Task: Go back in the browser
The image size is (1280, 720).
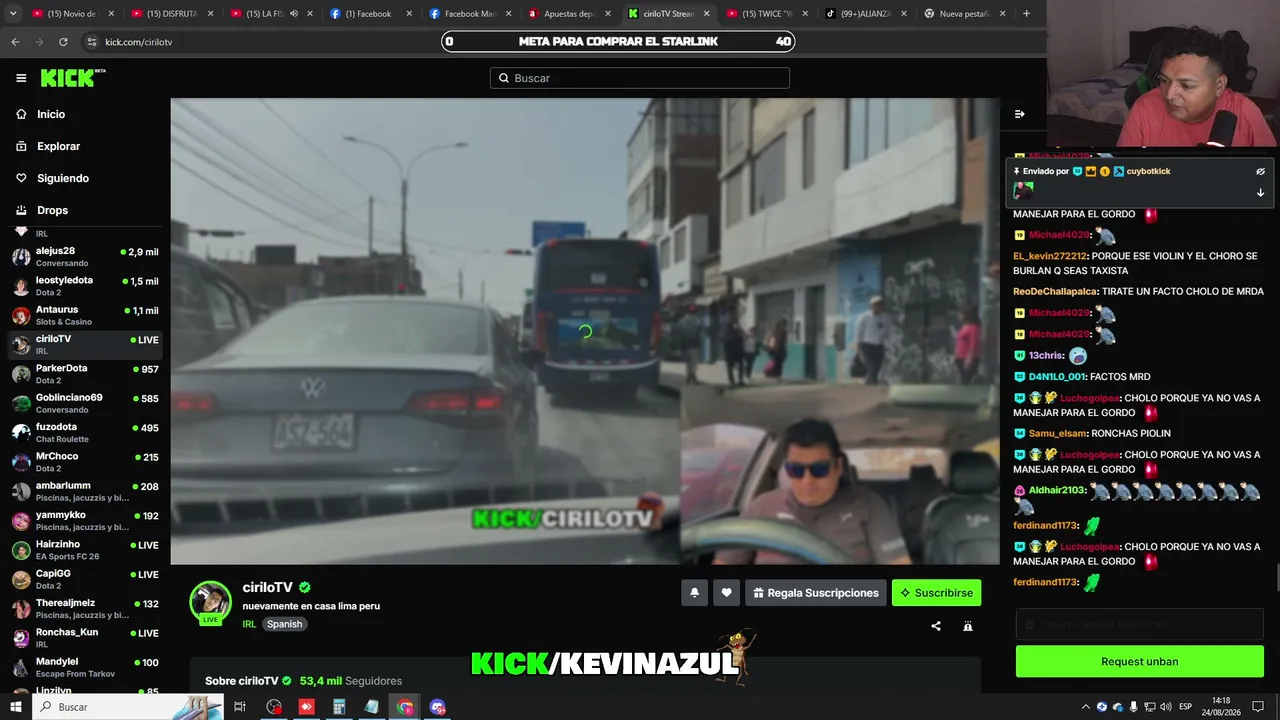Action: [15, 42]
